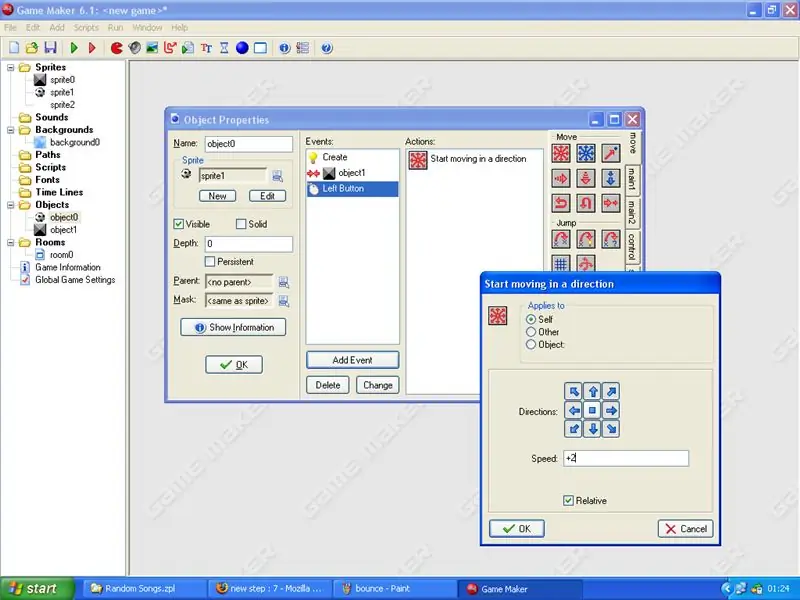Add a sound using the speaker toolbar icon
The height and width of the screenshot is (600, 800).
(x=135, y=48)
